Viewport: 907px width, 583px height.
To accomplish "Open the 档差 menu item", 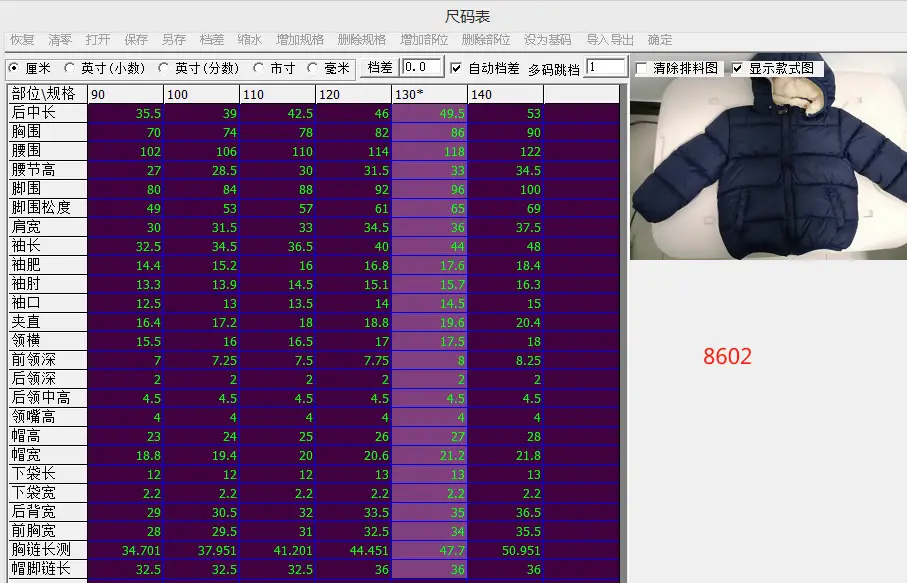I will (x=212, y=40).
